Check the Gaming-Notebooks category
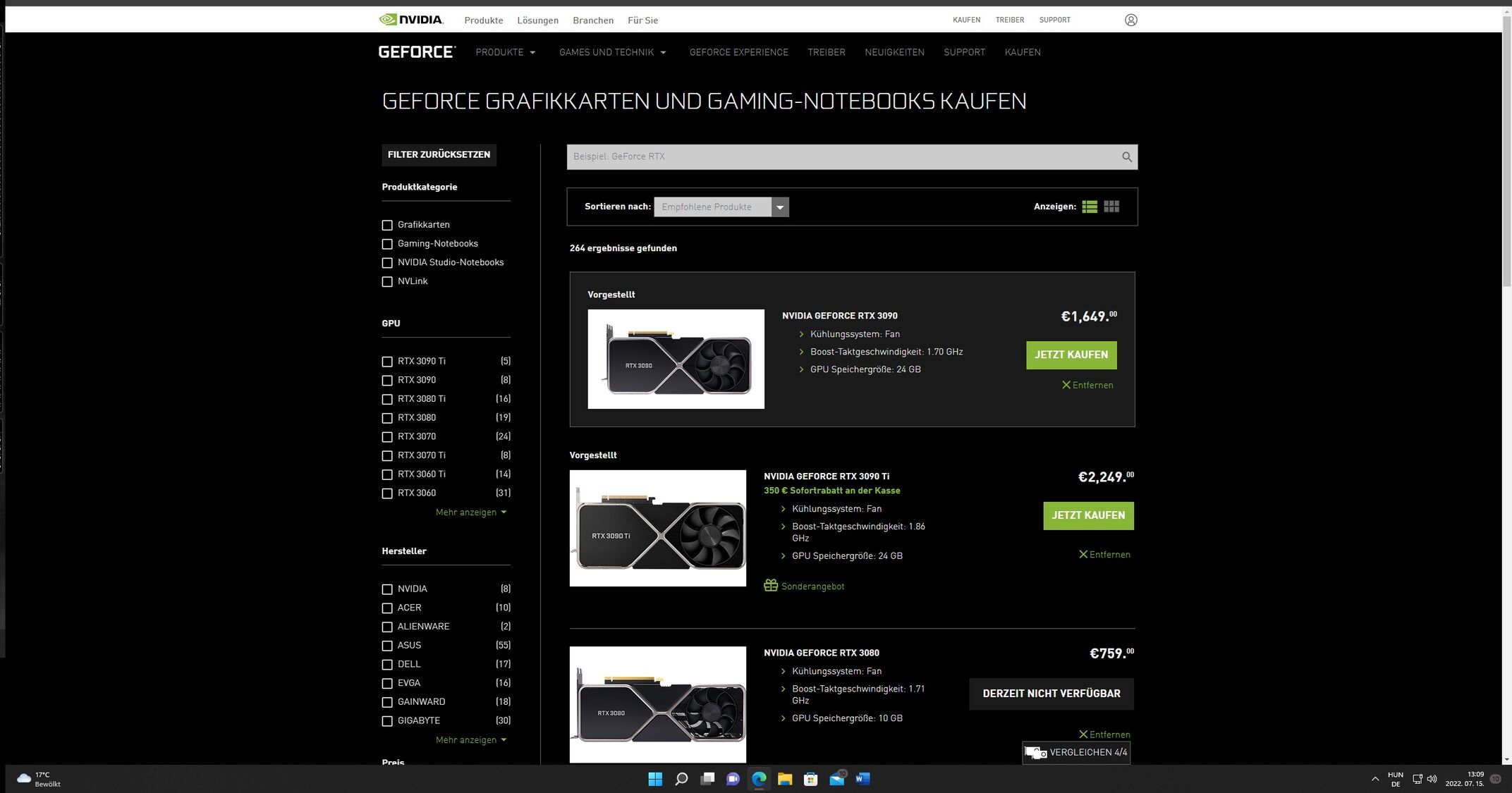Image resolution: width=1512 pixels, height=793 pixels. [x=387, y=244]
